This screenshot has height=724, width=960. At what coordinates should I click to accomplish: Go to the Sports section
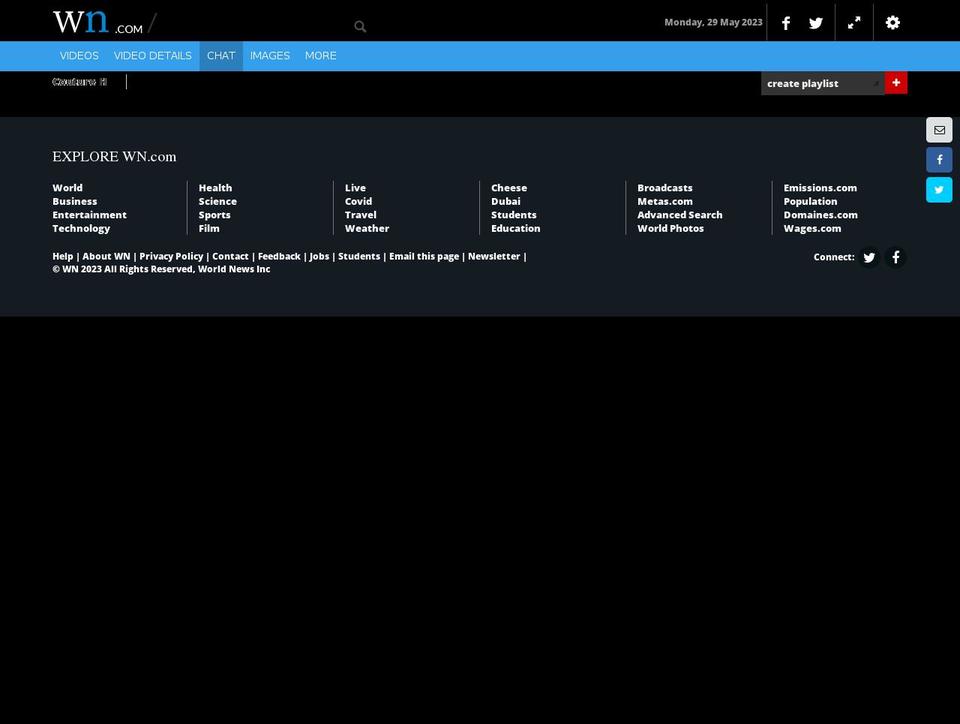(214, 215)
